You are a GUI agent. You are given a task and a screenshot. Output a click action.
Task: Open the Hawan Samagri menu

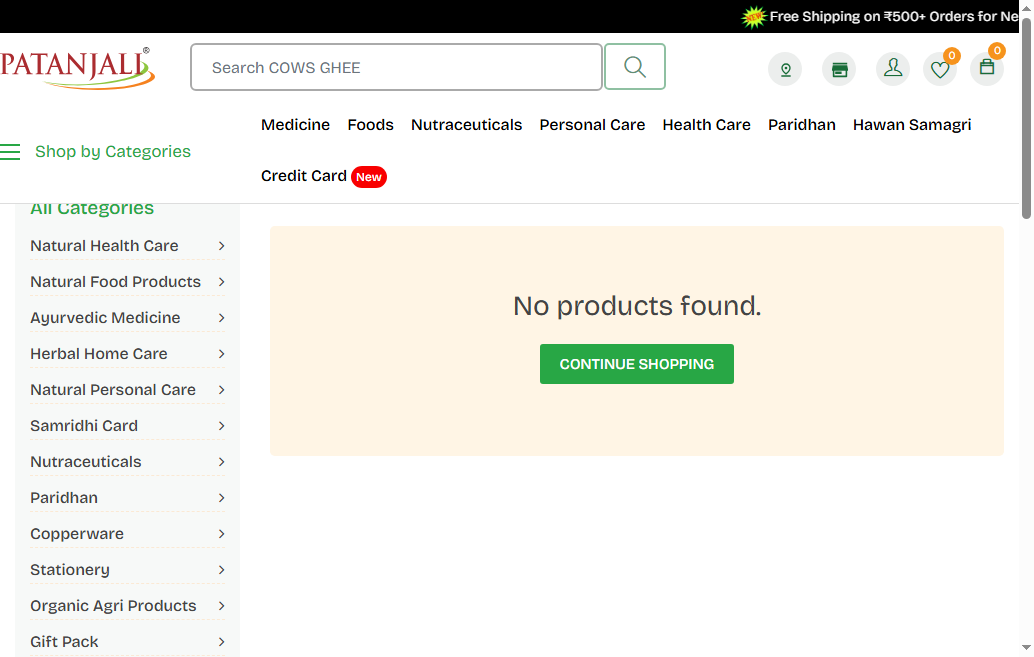912,125
